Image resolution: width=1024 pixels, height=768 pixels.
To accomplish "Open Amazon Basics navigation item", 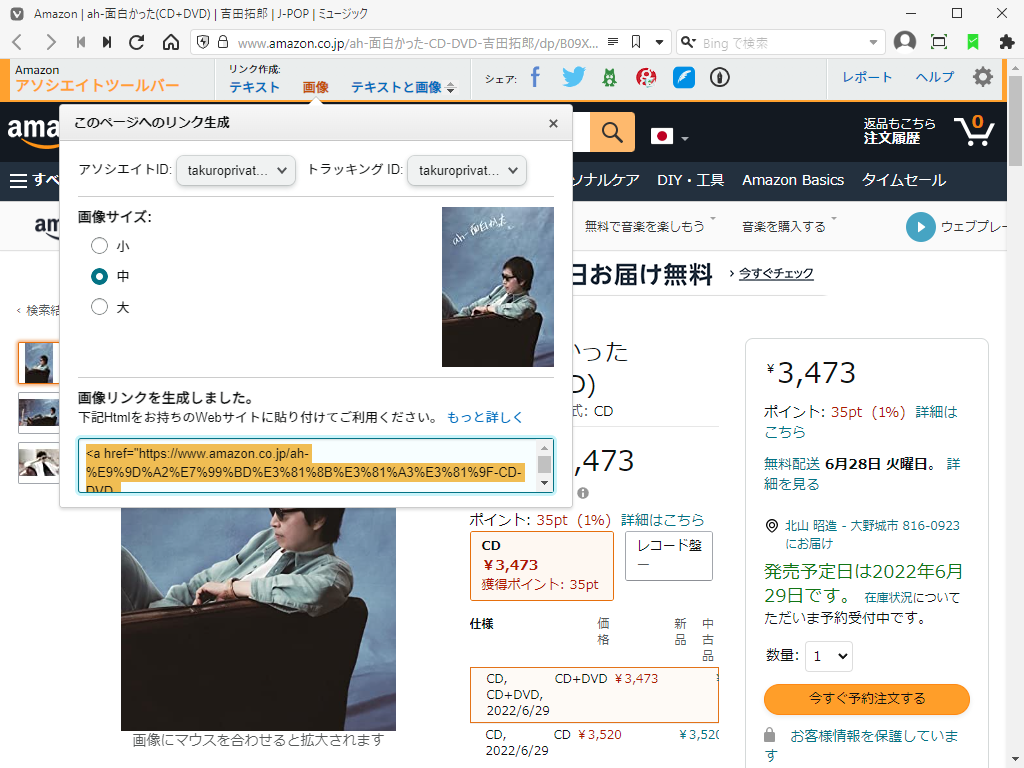I will tap(793, 180).
